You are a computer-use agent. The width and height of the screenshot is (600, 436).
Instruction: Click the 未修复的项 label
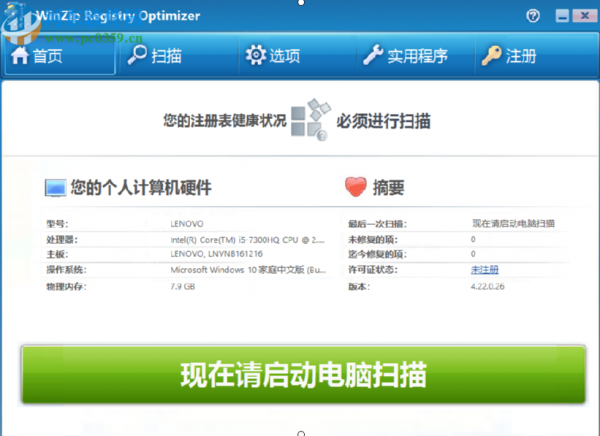(x=373, y=240)
